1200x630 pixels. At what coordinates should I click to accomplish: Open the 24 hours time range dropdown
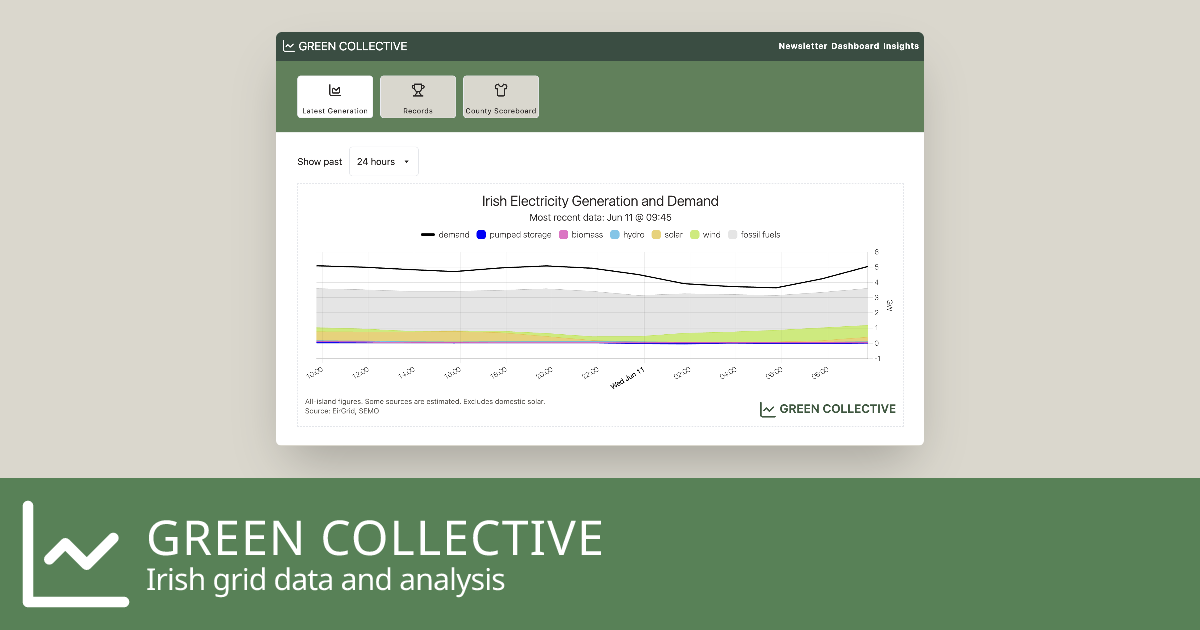(x=383, y=161)
